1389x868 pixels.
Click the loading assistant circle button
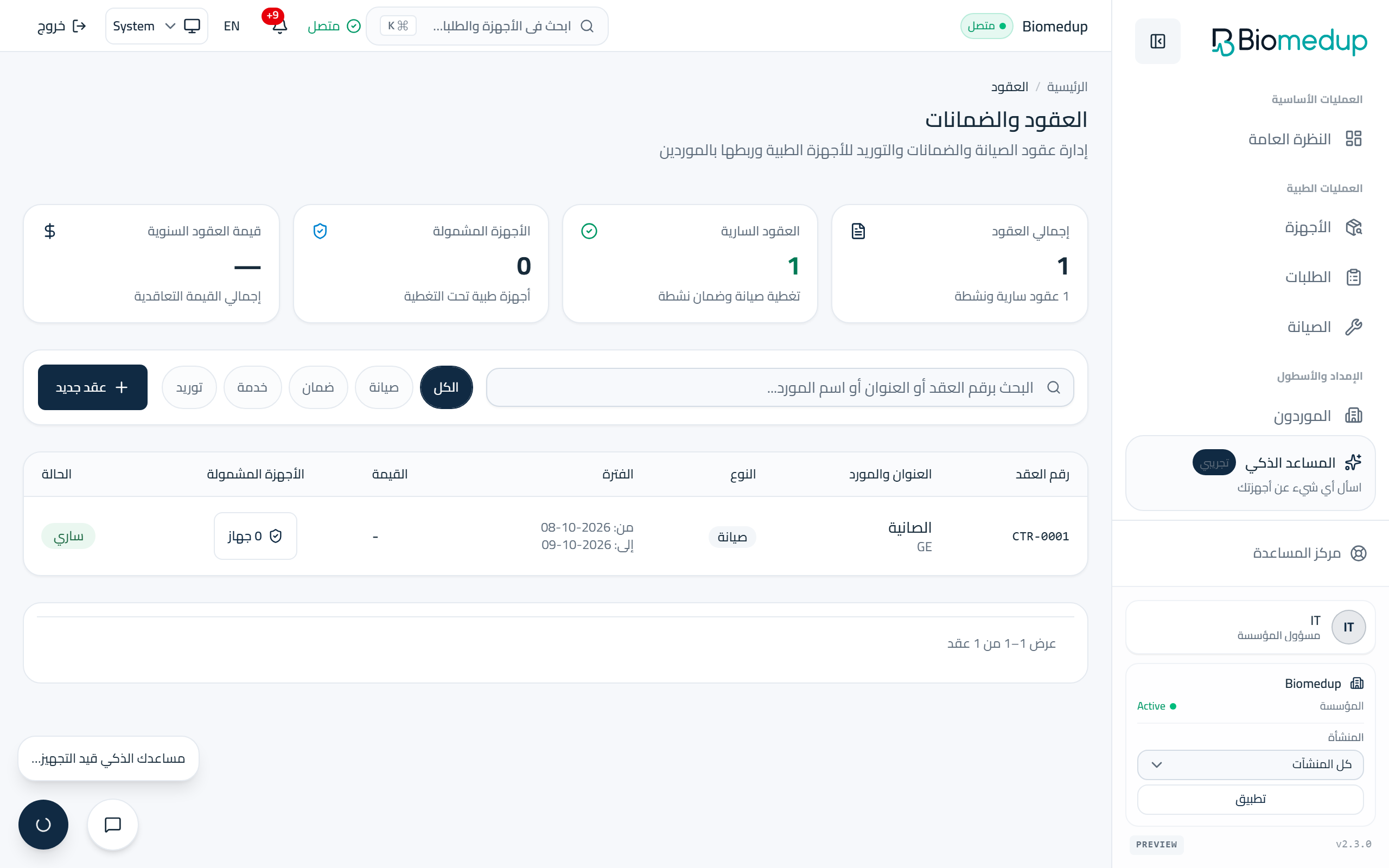(43, 825)
